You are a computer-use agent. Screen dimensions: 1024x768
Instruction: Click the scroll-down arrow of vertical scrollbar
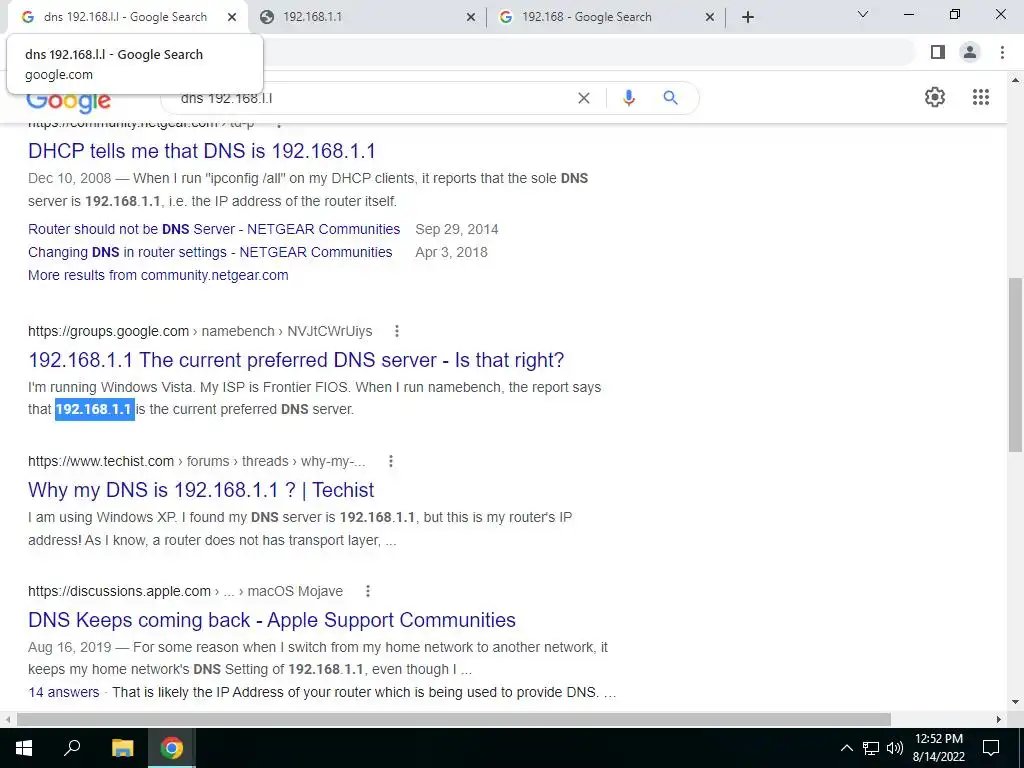(1015, 703)
